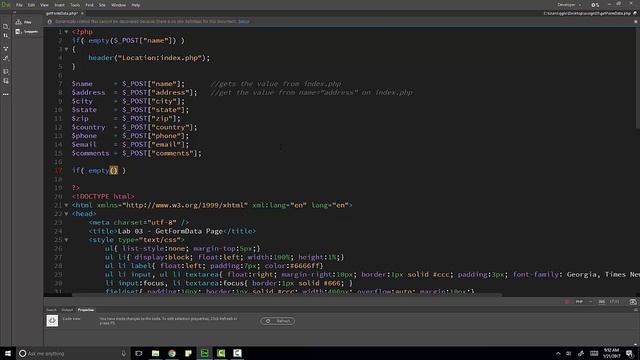
Task: Click the Dreamweaver taskbar icon
Action: [204, 353]
